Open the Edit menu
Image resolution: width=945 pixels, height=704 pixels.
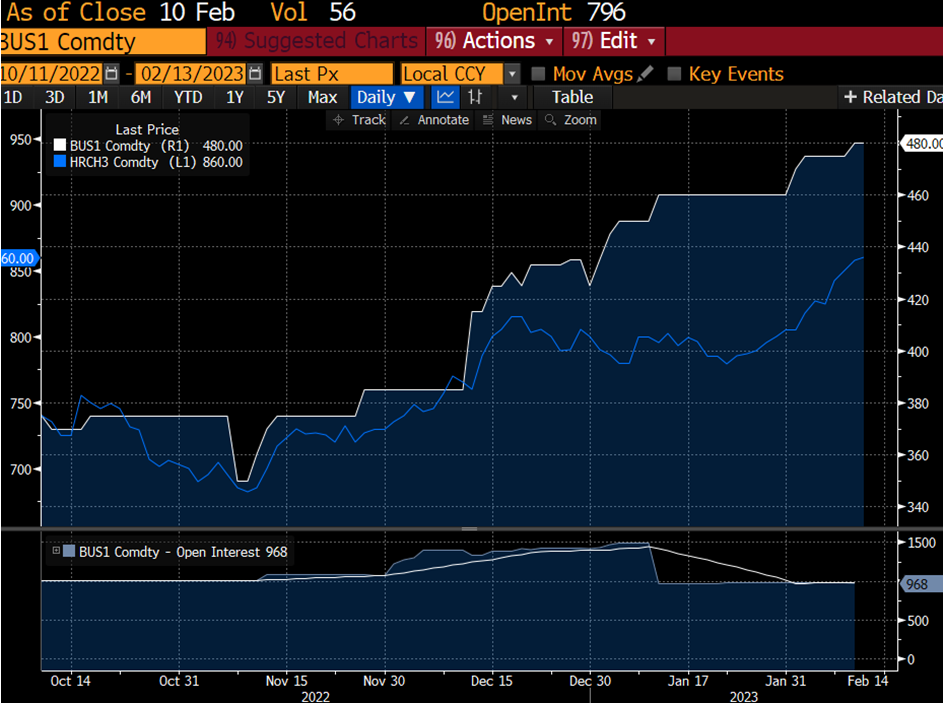[615, 41]
